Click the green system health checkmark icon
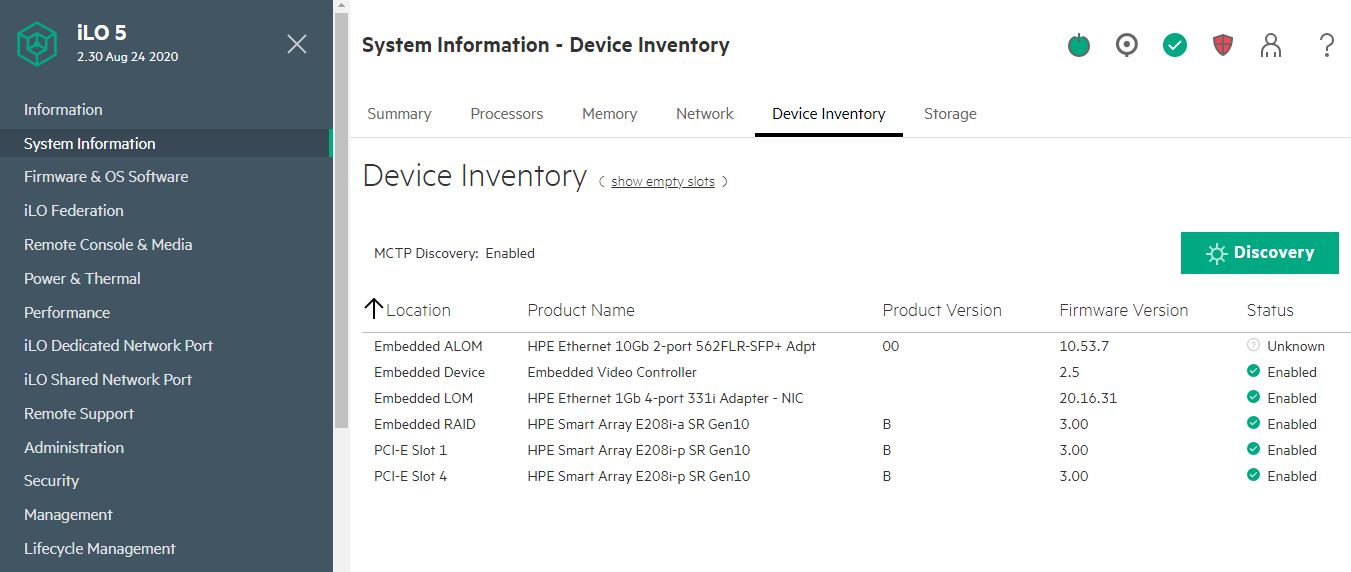The image size is (1351, 572). 1175,45
